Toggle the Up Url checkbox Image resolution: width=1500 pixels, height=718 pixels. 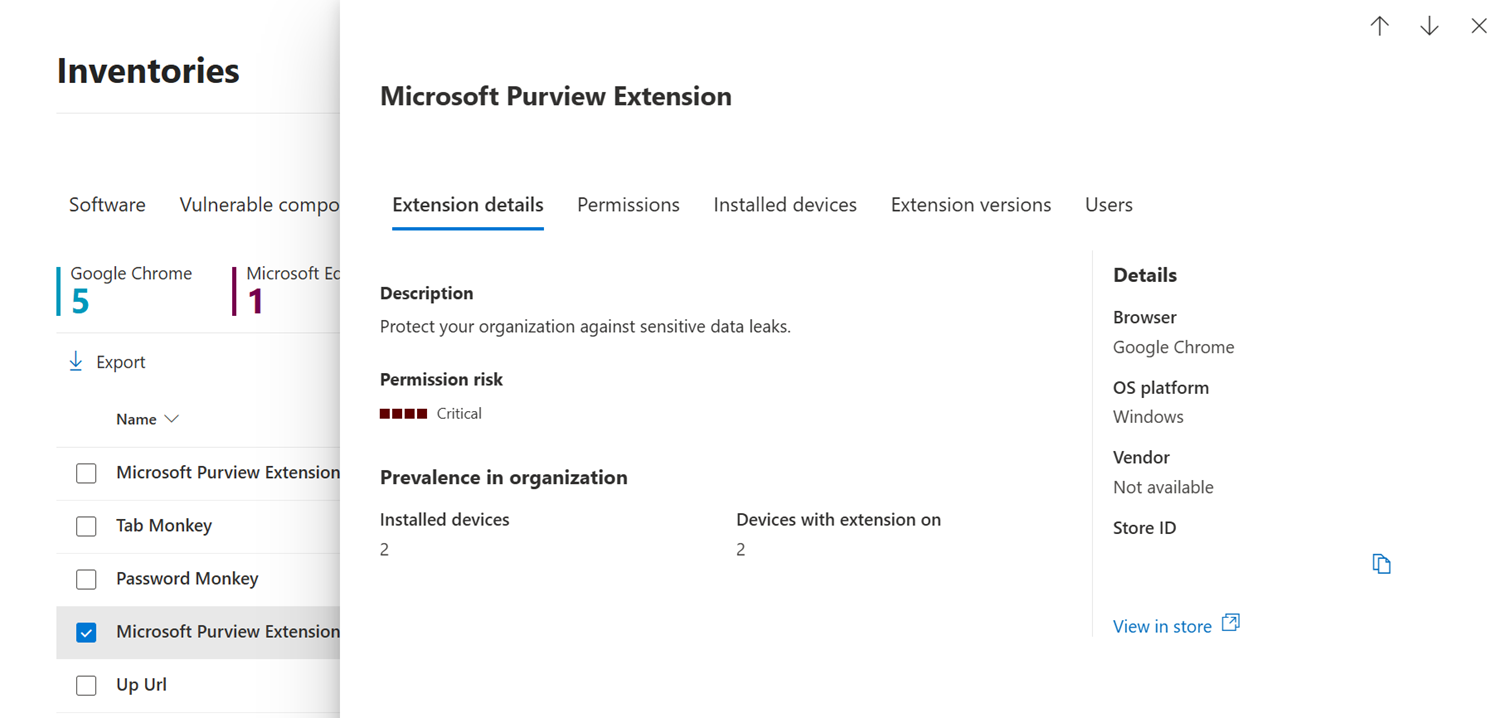tap(87, 685)
